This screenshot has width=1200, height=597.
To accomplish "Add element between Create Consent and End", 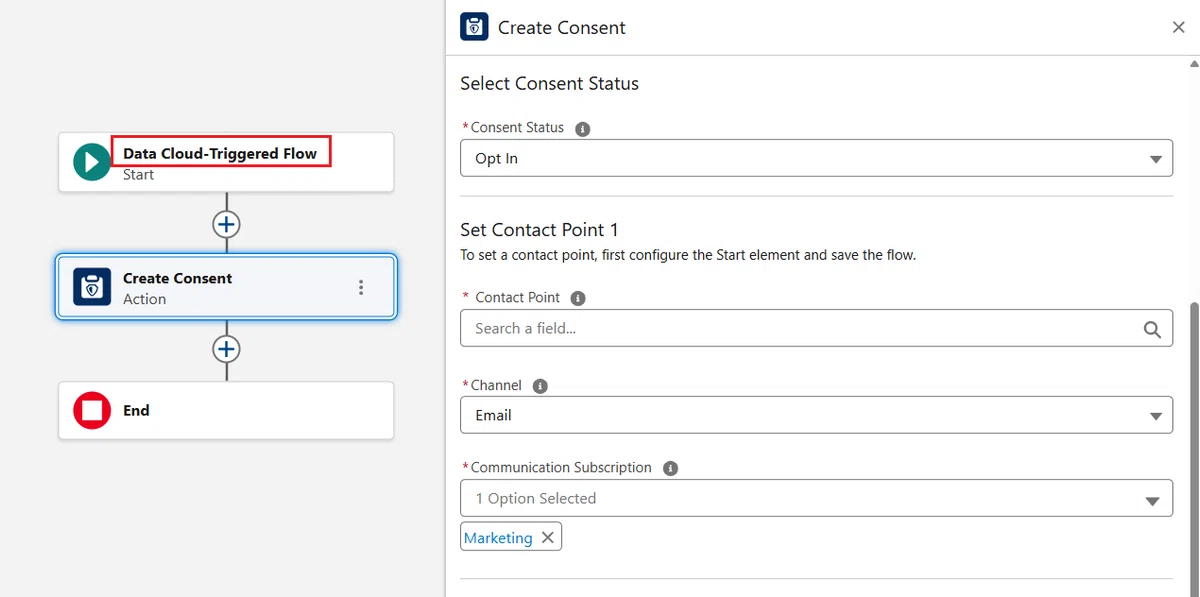I will (227, 349).
